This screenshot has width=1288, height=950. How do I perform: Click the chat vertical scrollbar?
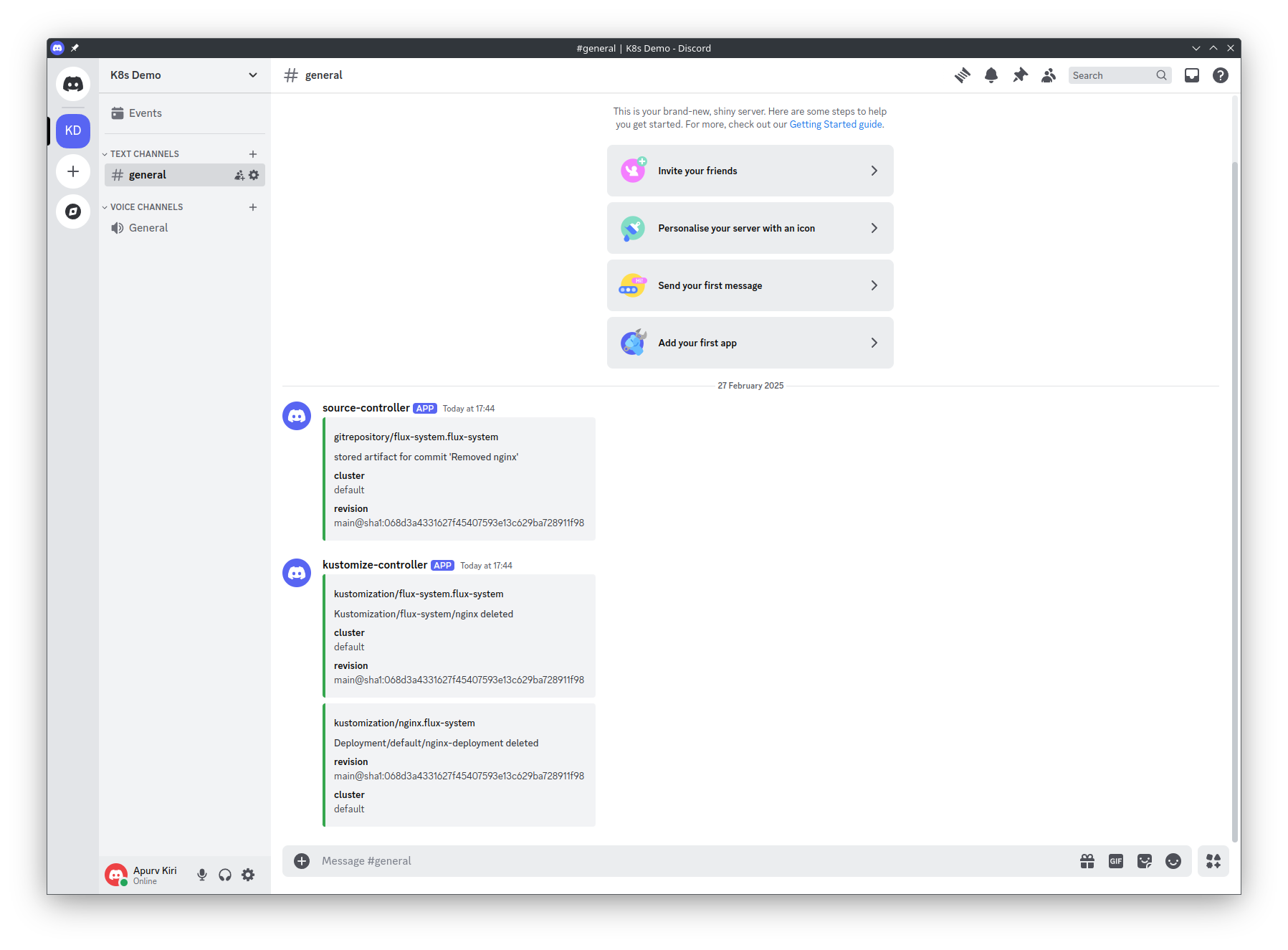(1234, 502)
